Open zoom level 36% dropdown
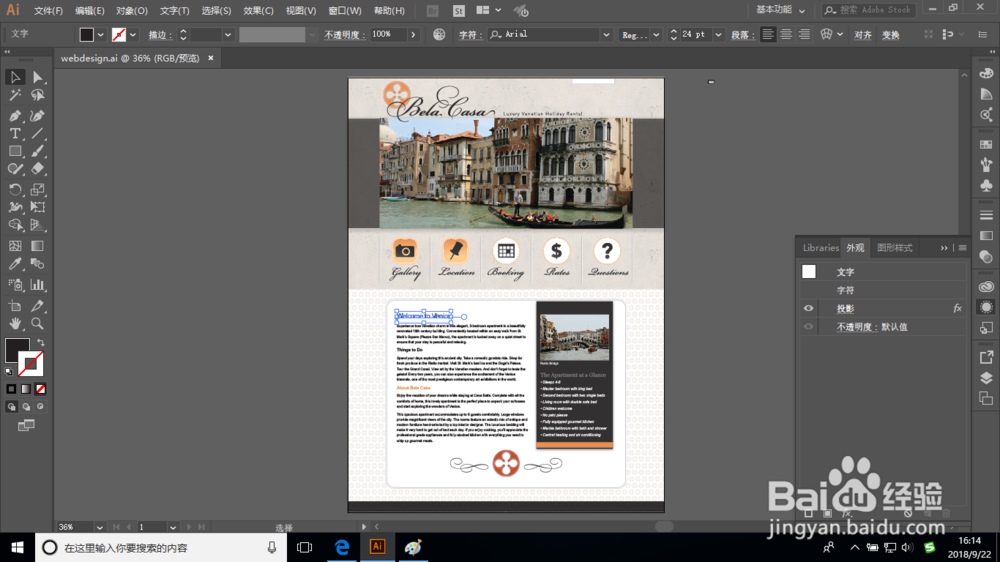Viewport: 1000px width, 562px height. pos(99,527)
